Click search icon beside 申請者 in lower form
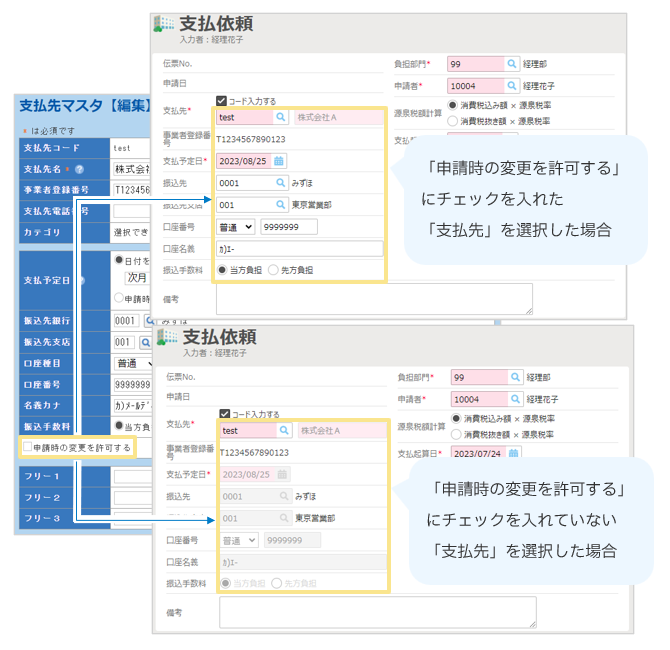The height and width of the screenshot is (650, 670). pos(511,399)
